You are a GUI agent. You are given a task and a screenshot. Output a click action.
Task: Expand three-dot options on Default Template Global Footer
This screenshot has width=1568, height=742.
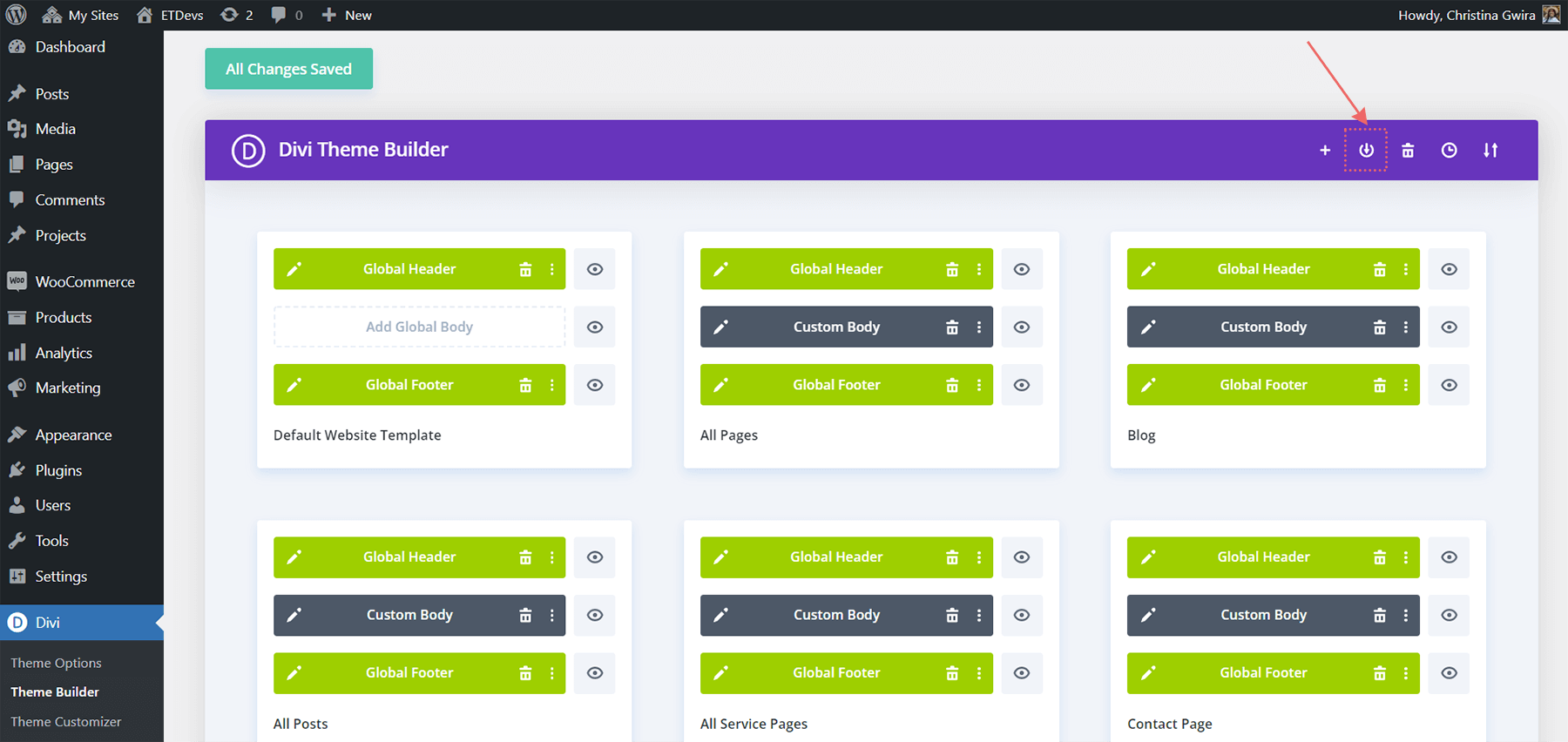(551, 385)
